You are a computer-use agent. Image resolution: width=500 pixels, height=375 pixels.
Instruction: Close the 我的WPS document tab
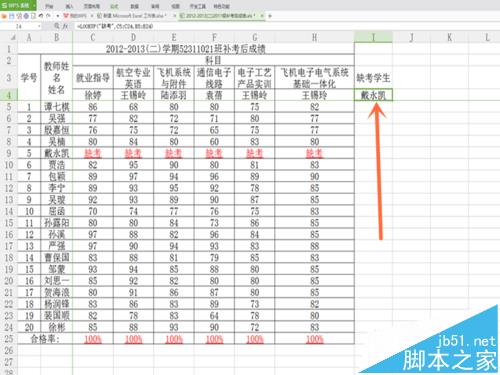point(92,16)
